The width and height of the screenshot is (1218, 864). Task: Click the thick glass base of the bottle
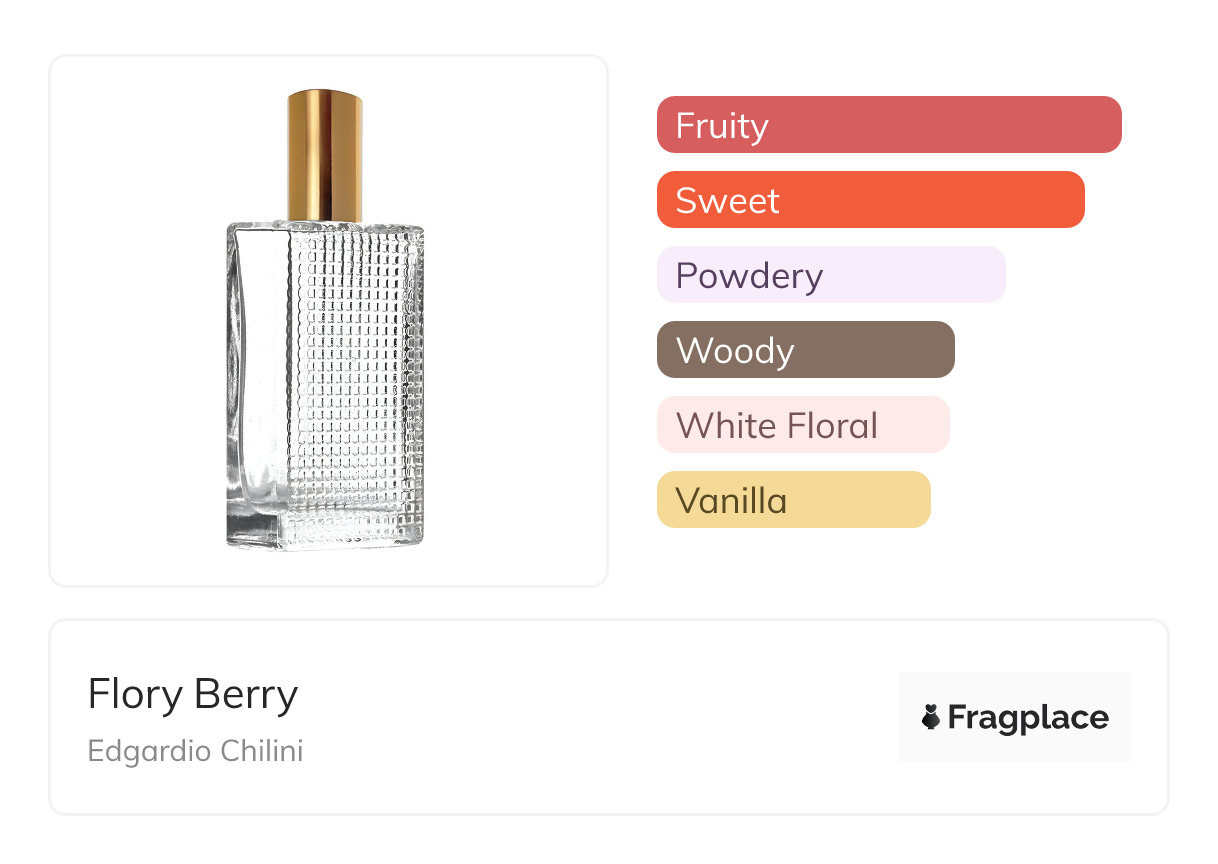(325, 530)
